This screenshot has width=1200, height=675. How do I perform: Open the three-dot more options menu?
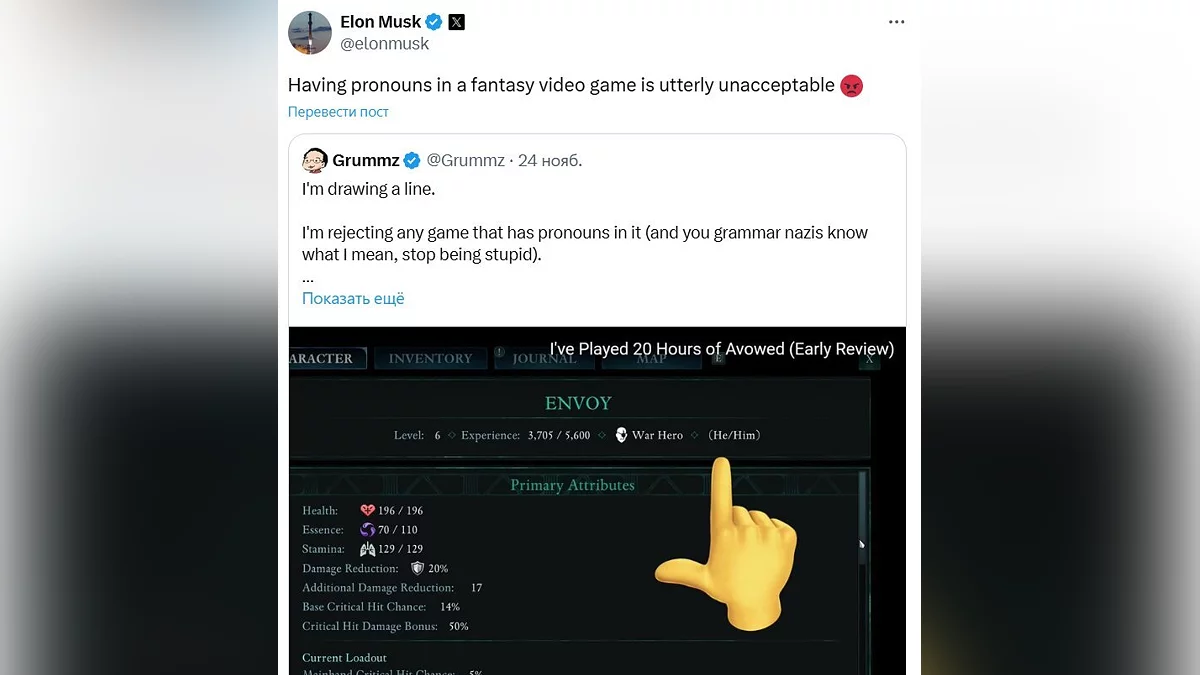tap(896, 22)
